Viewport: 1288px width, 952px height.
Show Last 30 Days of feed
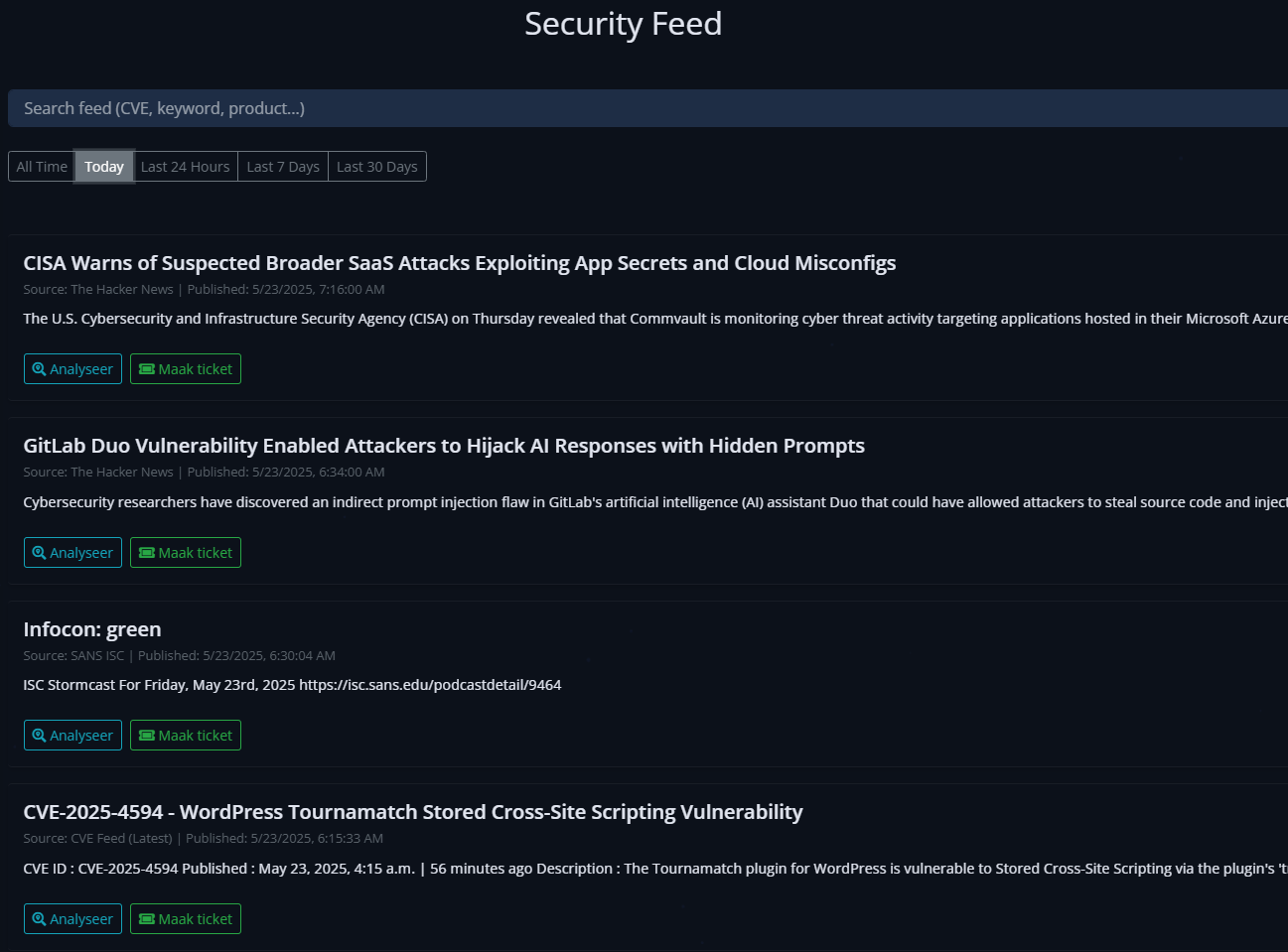pyautogui.click(x=377, y=167)
